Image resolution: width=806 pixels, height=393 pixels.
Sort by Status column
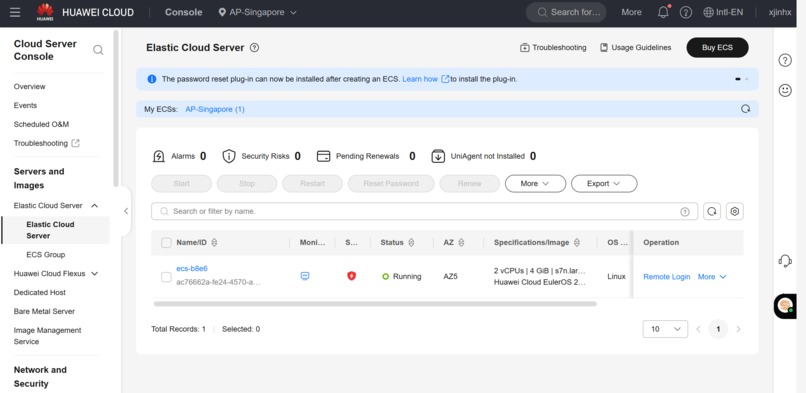411,242
